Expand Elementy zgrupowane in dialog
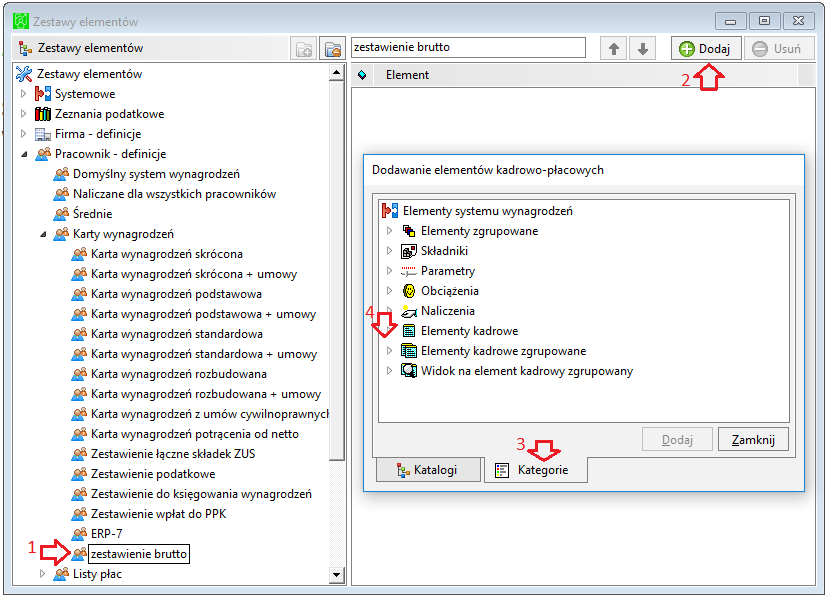 (390, 231)
